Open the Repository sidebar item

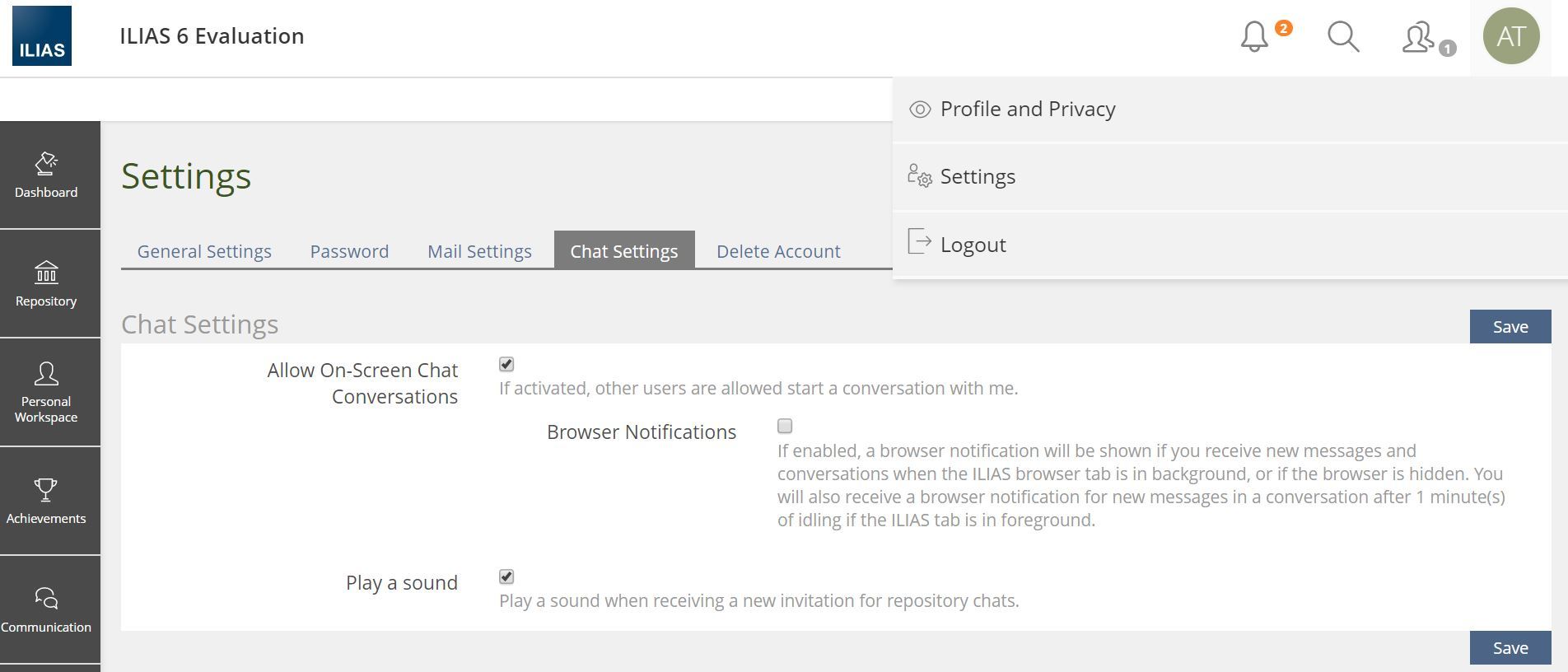click(46, 283)
